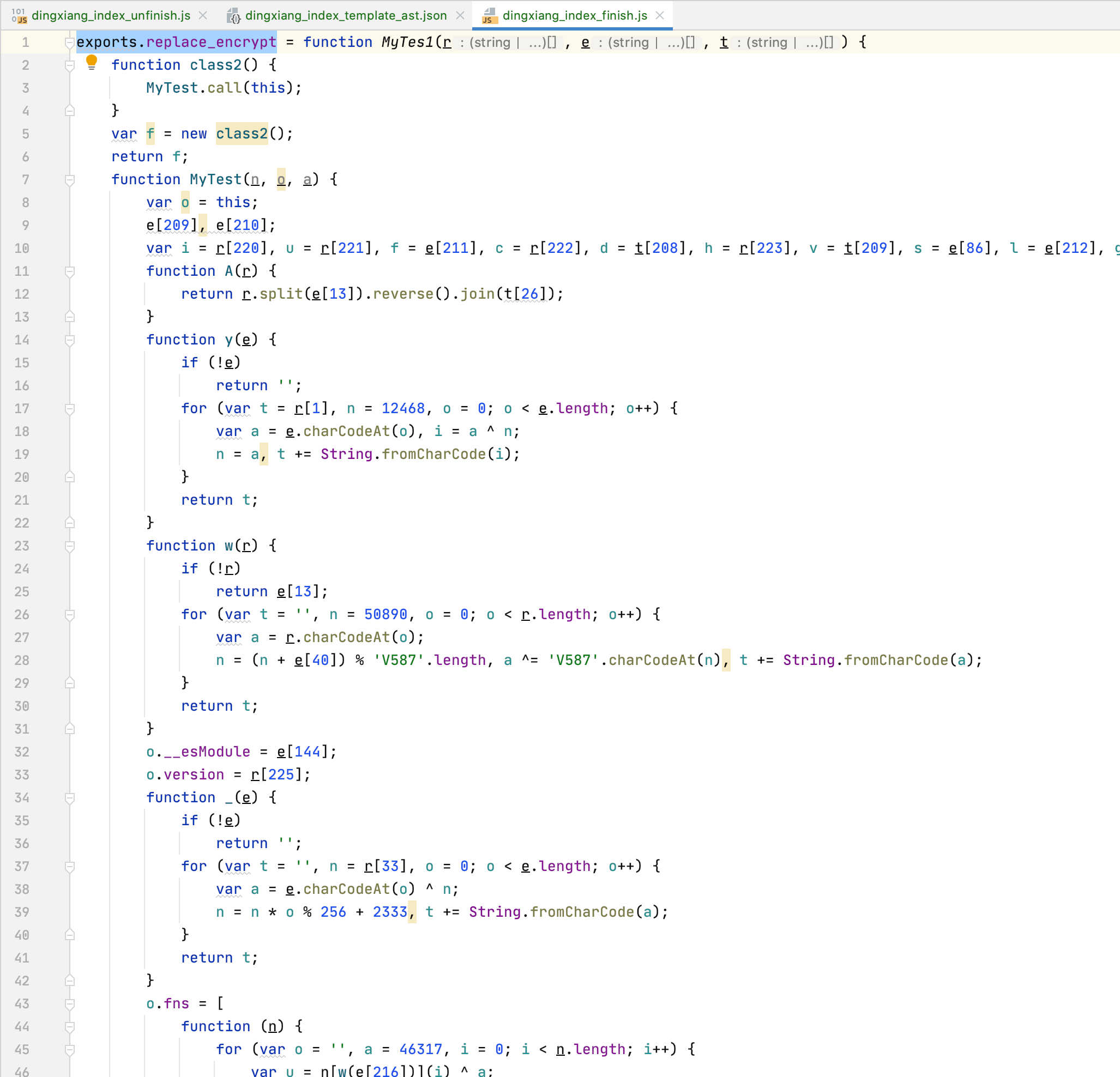Click line number 1 in gutter

click(x=25, y=43)
